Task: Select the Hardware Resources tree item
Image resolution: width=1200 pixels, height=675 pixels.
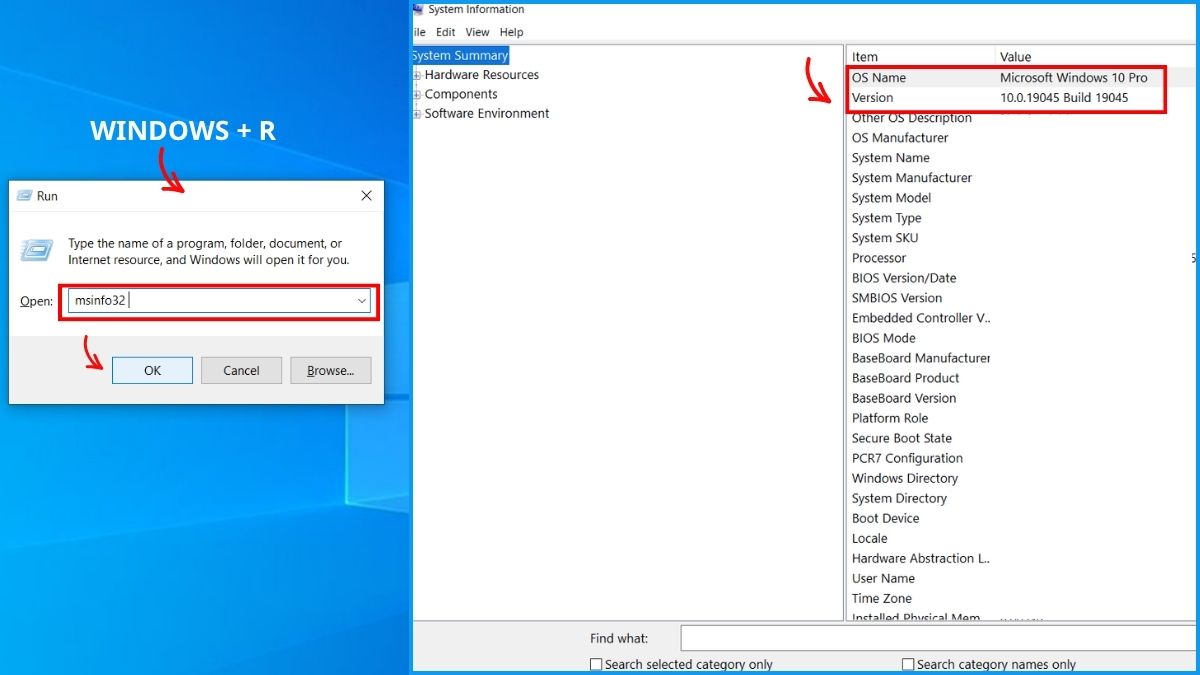Action: point(481,75)
